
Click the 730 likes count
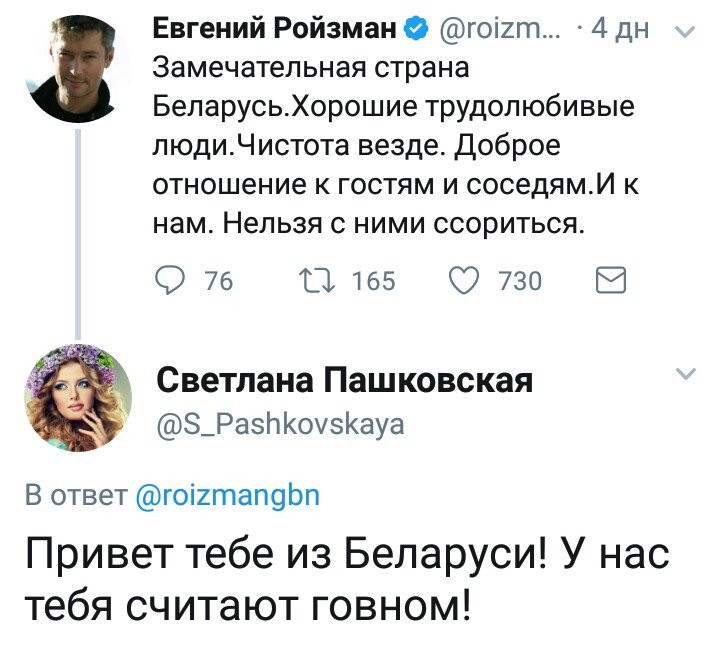point(520,281)
